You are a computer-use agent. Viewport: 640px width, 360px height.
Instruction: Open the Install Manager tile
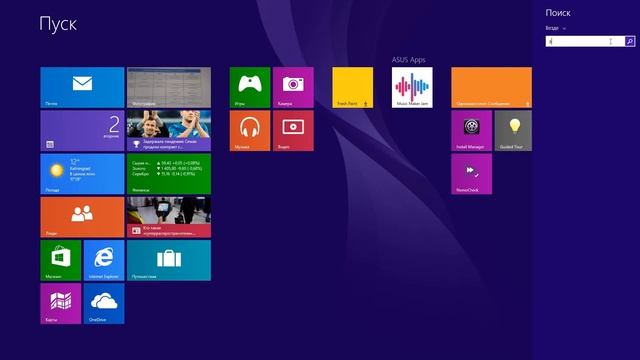(471, 131)
